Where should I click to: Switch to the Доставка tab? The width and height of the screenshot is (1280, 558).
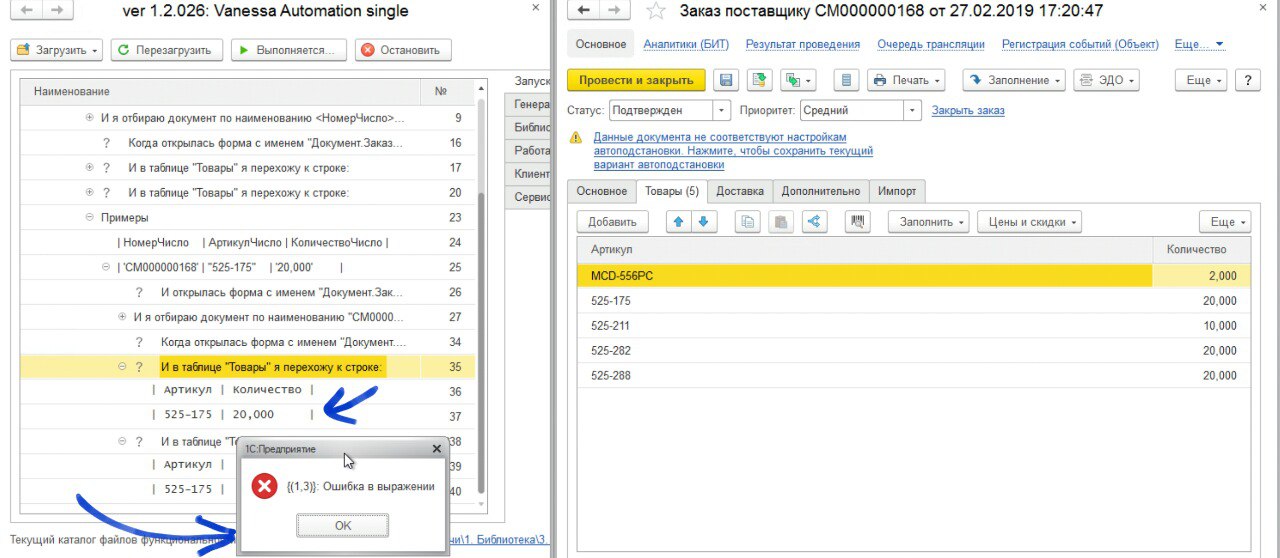click(740, 191)
